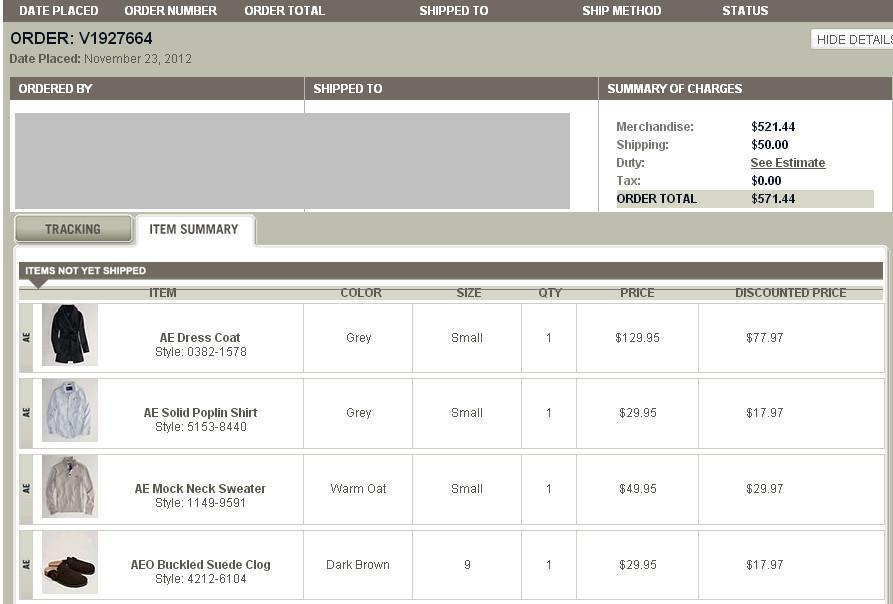893x604 pixels.
Task: Click the Merchandise amount $521.44
Action: 773,127
